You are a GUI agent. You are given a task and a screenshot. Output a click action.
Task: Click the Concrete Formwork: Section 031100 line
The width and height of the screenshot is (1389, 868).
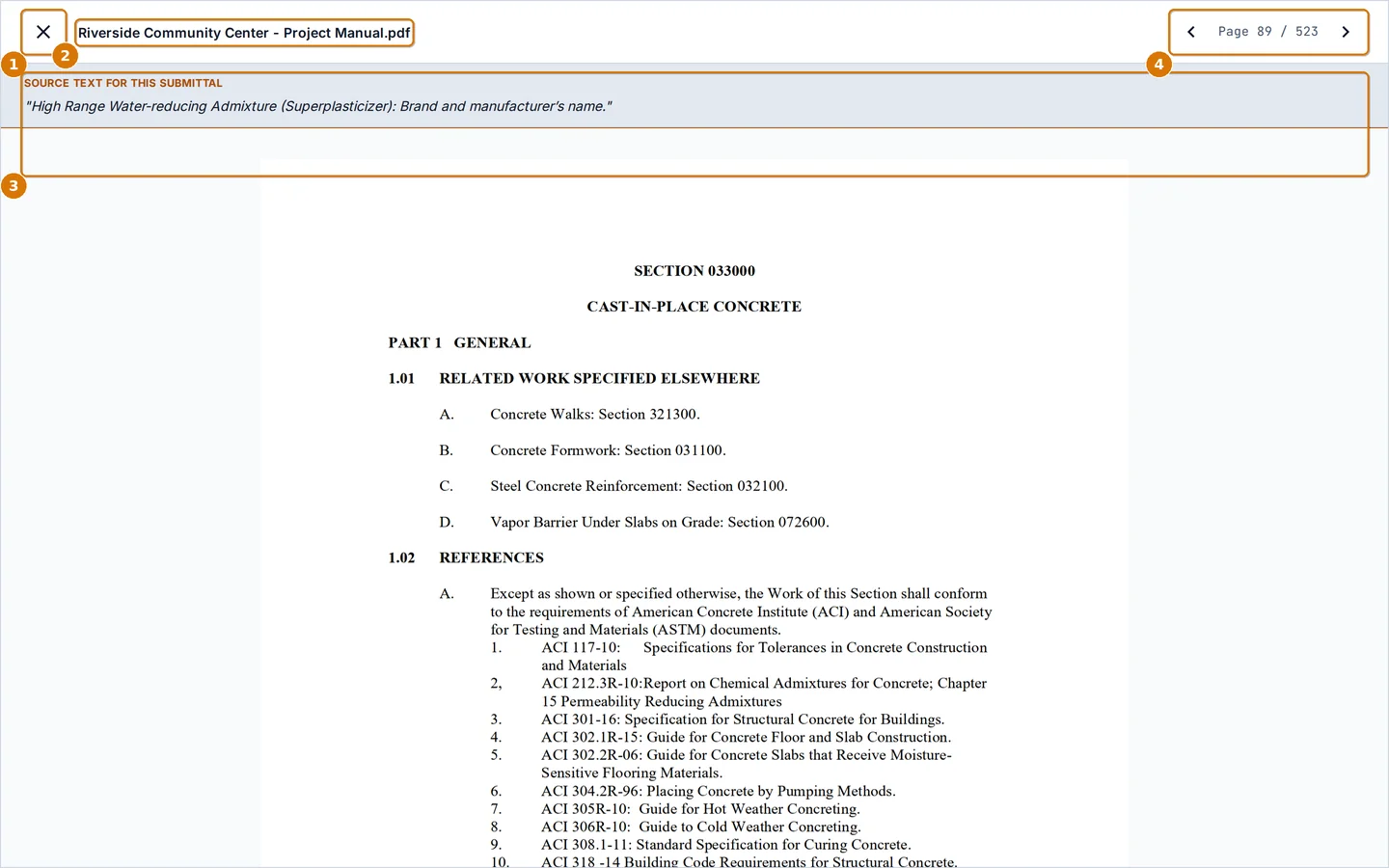(608, 450)
